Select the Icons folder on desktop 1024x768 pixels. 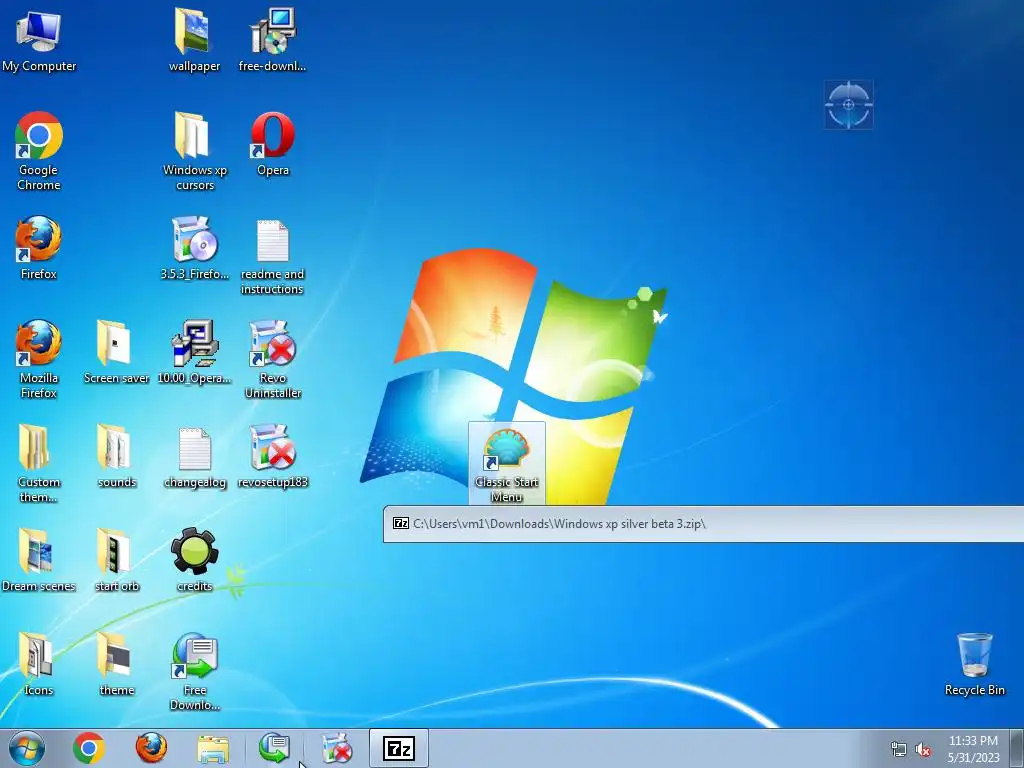coord(39,665)
